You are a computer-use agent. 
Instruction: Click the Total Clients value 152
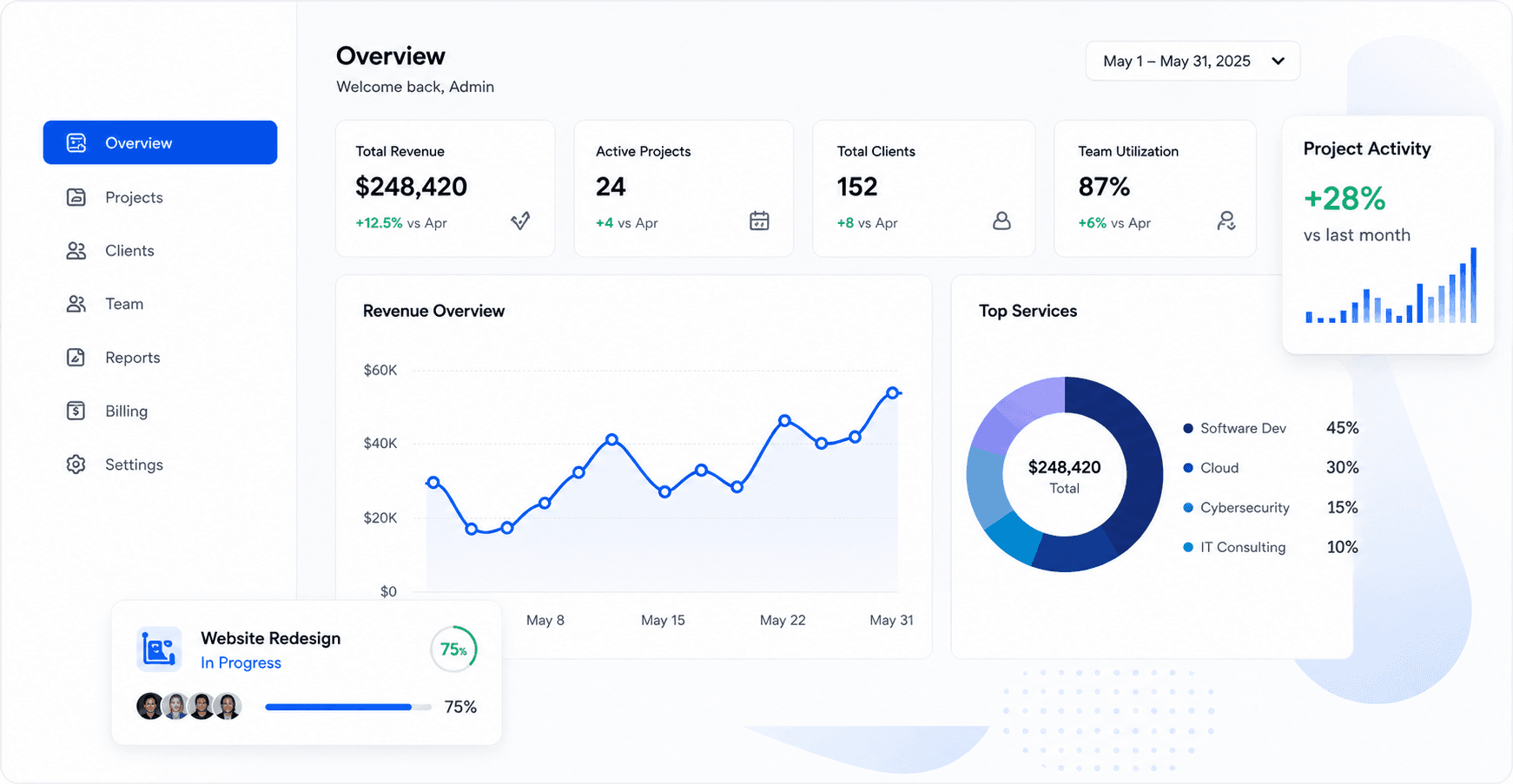click(857, 187)
